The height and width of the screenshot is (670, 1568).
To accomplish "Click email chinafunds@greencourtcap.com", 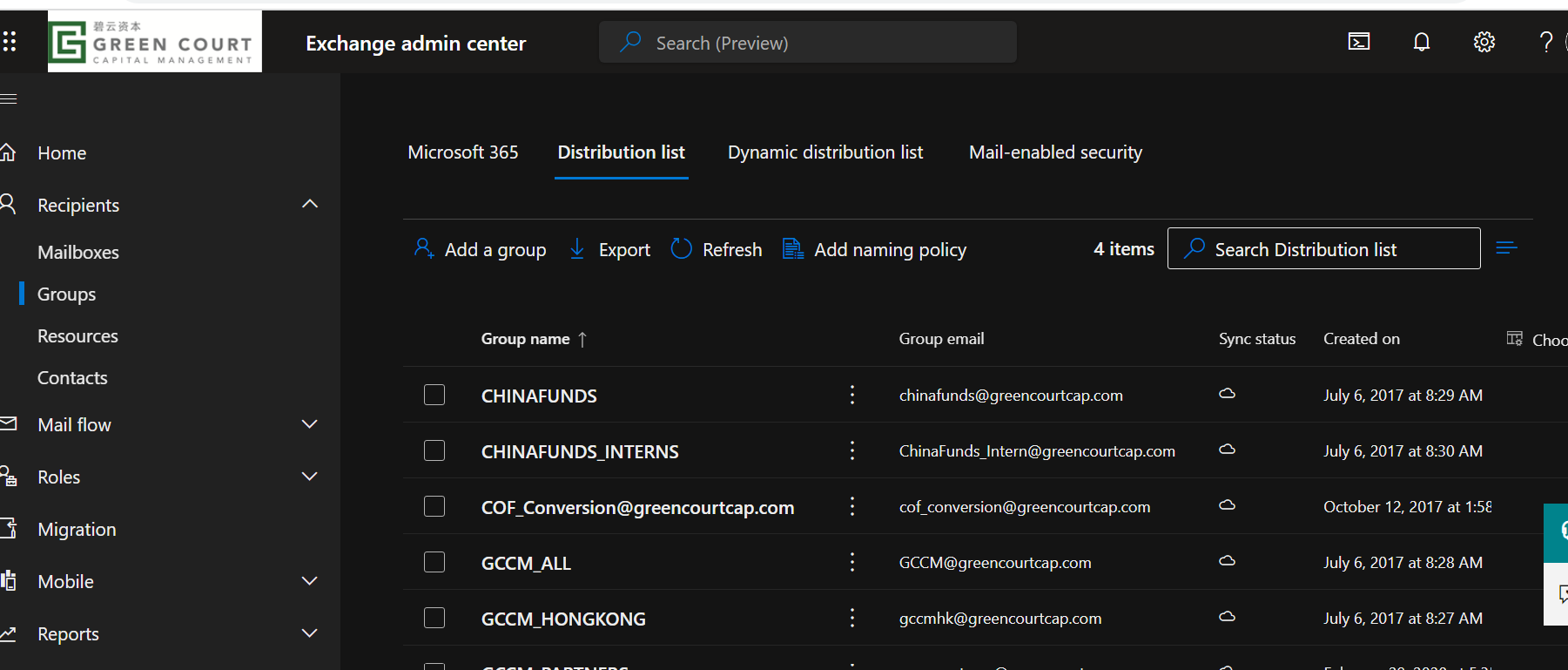I will coord(1011,396).
